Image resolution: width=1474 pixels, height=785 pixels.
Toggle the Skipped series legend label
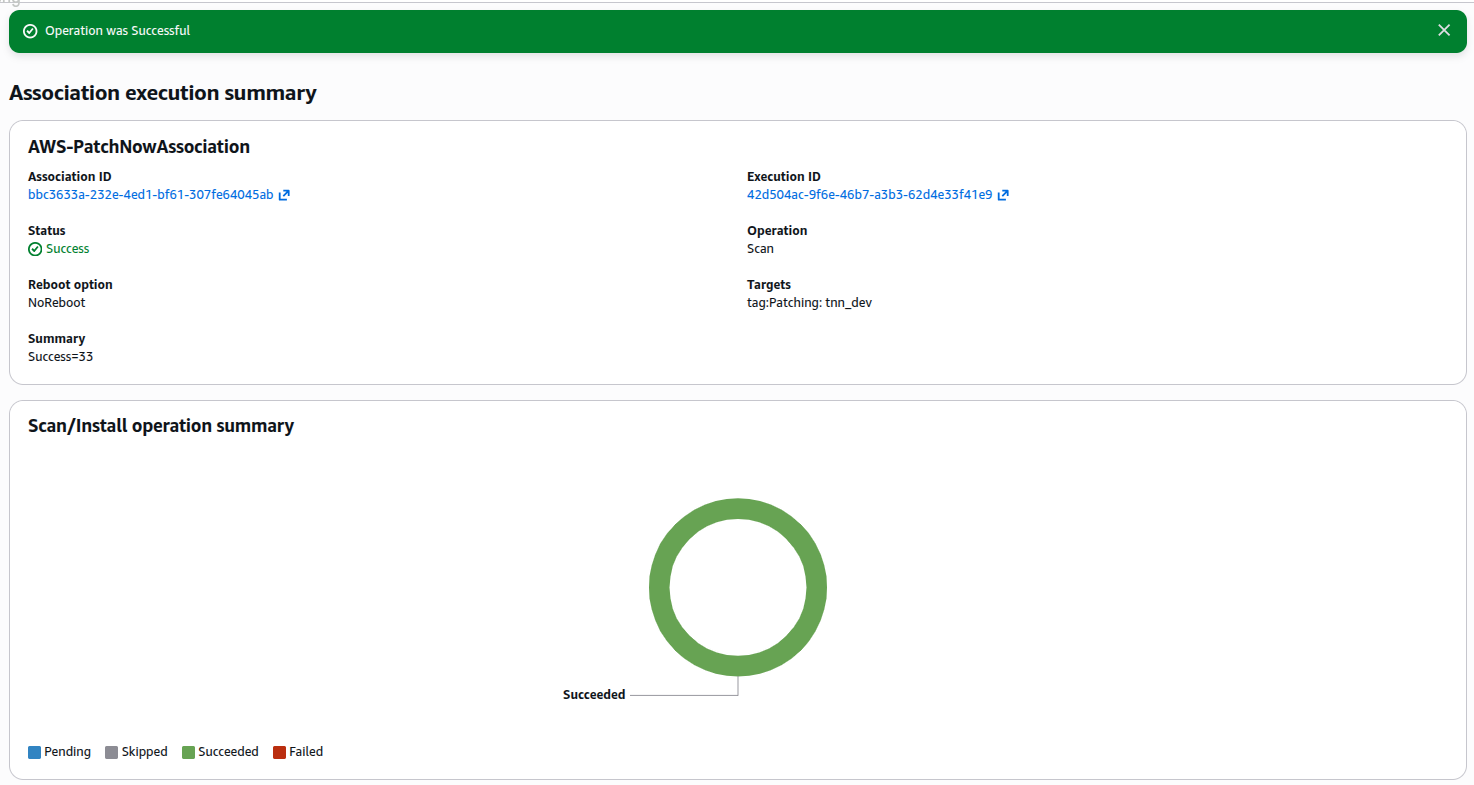coord(144,752)
